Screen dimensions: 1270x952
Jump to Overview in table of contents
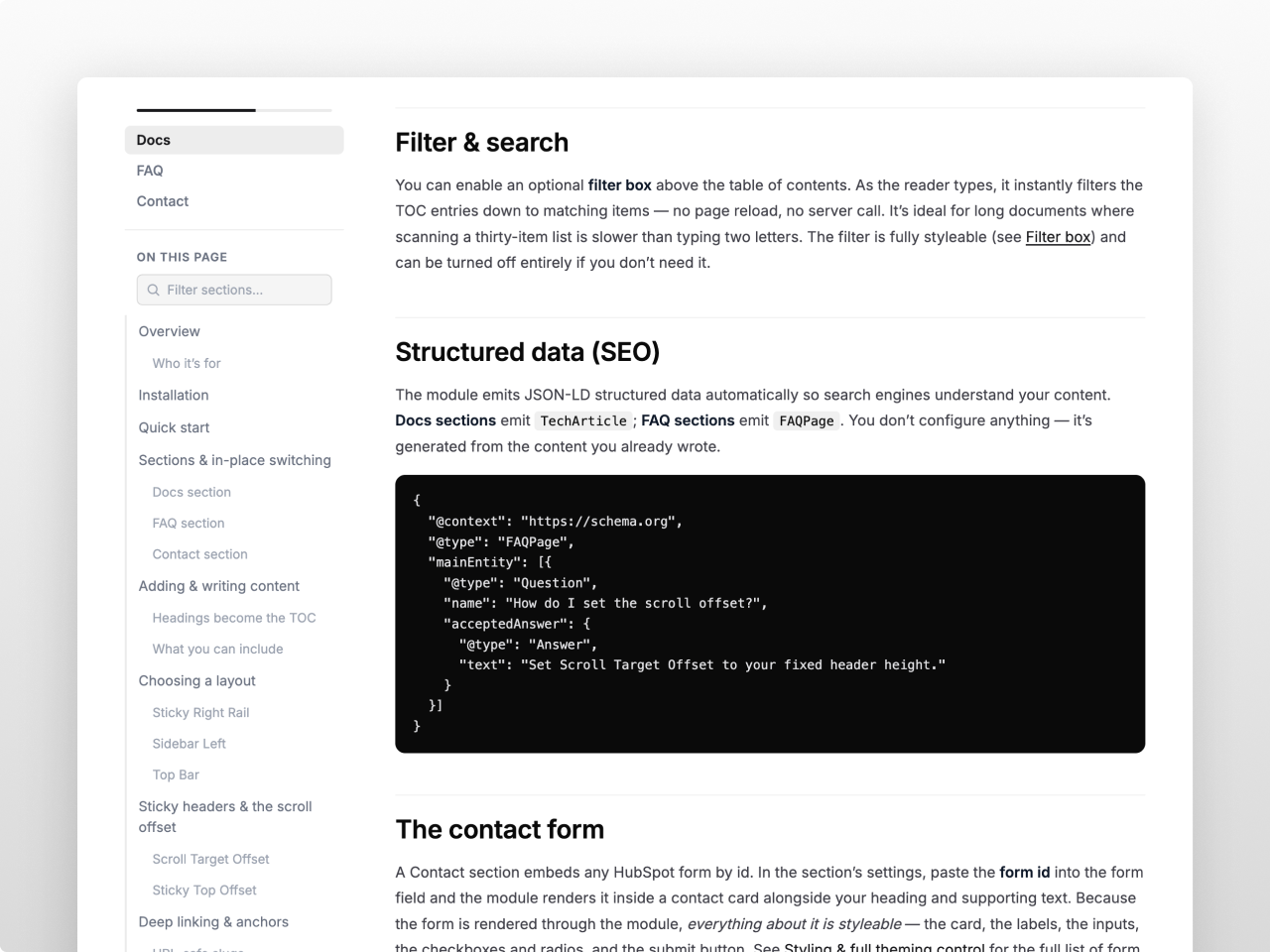(x=169, y=331)
